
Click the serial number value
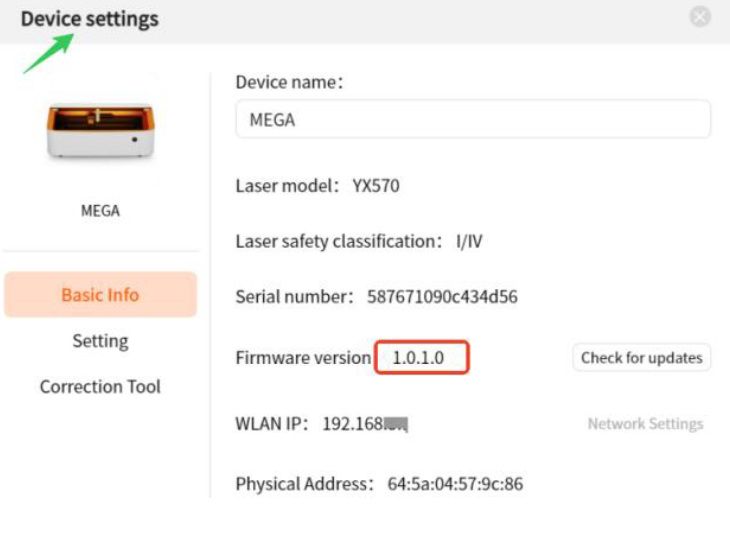coord(442,296)
